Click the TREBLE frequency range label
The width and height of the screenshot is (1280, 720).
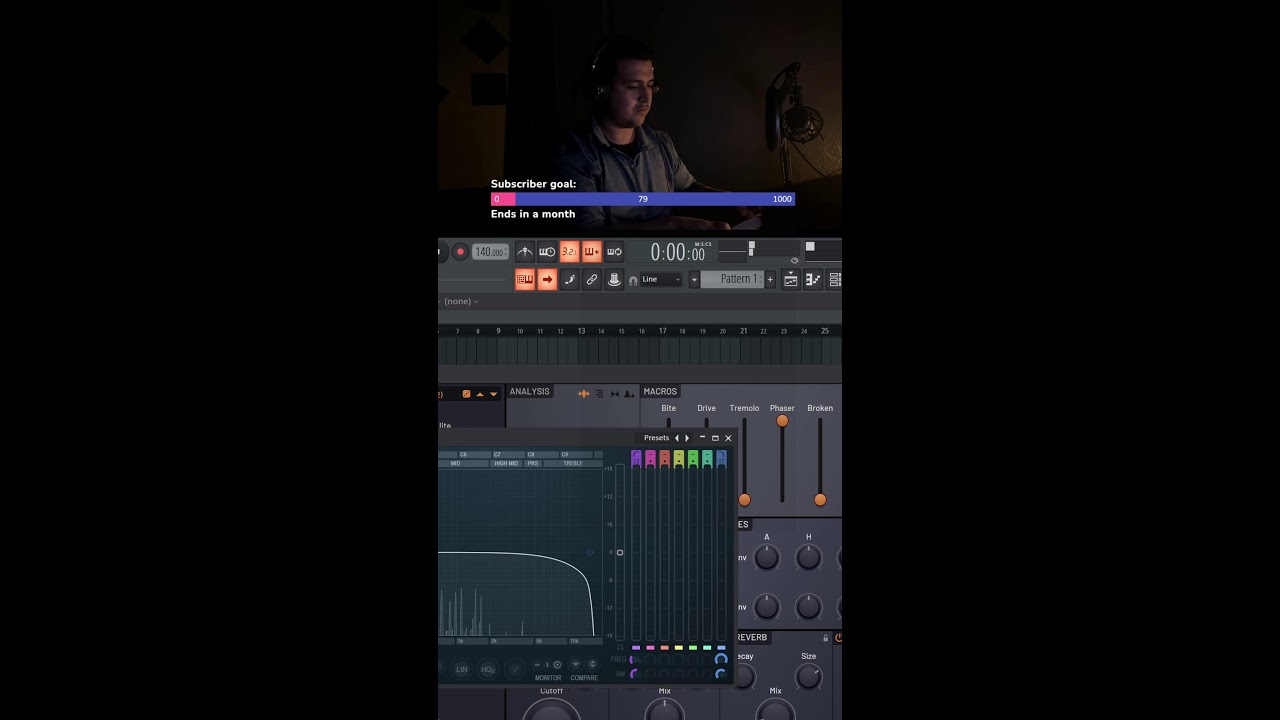pos(573,464)
